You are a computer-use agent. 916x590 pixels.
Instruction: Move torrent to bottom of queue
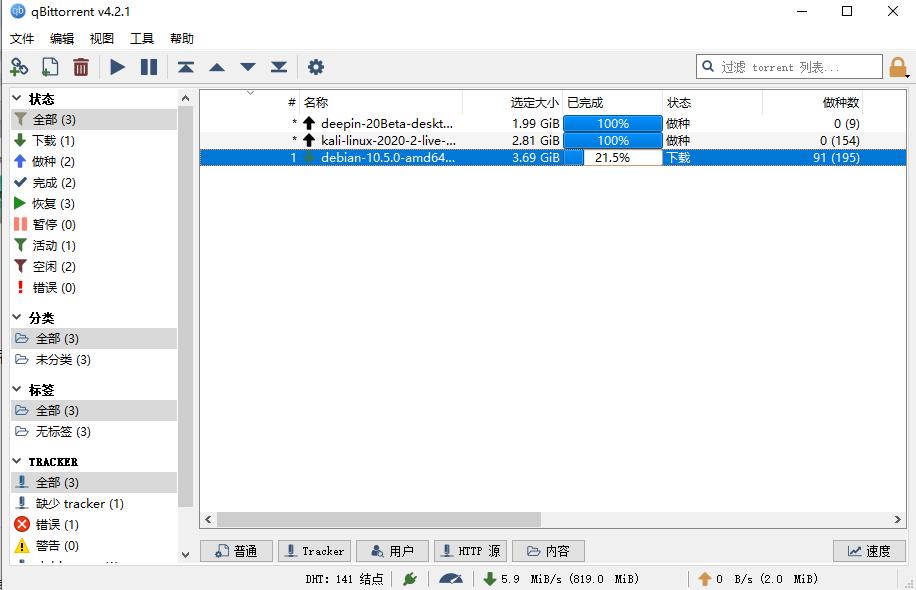pyautogui.click(x=279, y=67)
